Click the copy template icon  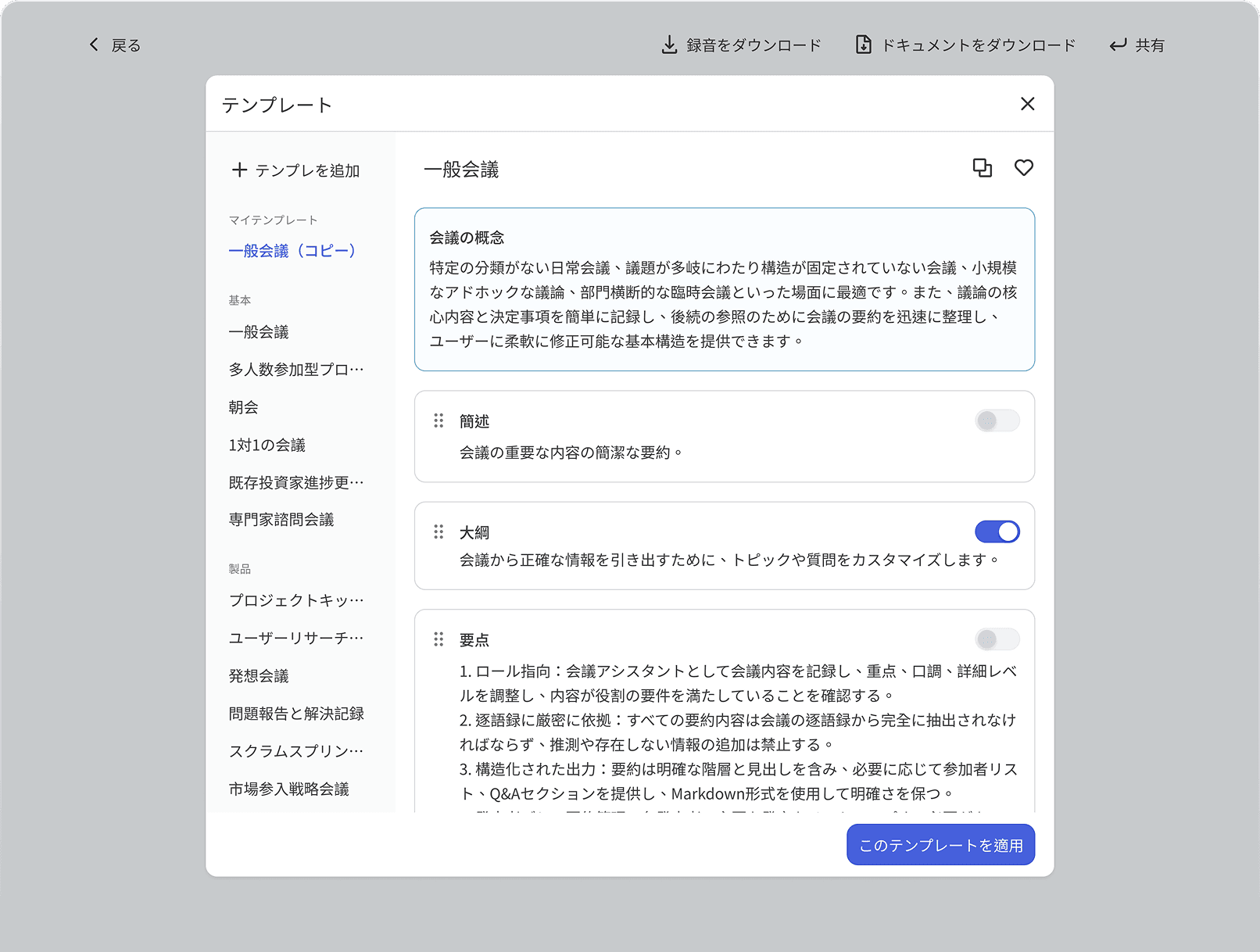pyautogui.click(x=982, y=168)
